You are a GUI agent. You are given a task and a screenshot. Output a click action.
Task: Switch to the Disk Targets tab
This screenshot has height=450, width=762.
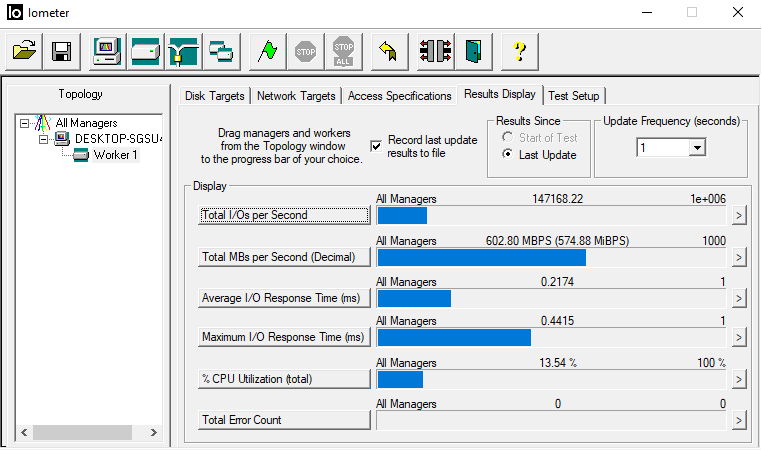pos(214,96)
